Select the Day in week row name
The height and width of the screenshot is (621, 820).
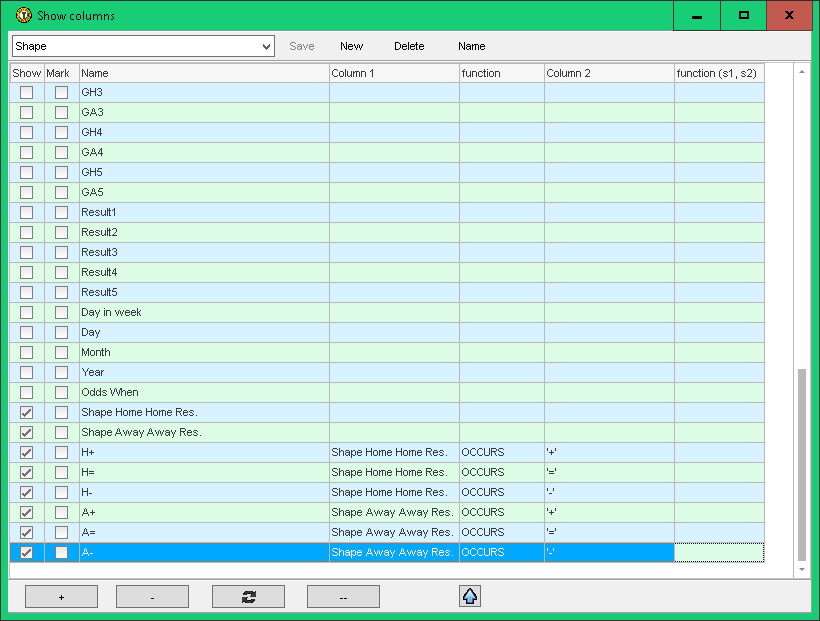click(111, 313)
